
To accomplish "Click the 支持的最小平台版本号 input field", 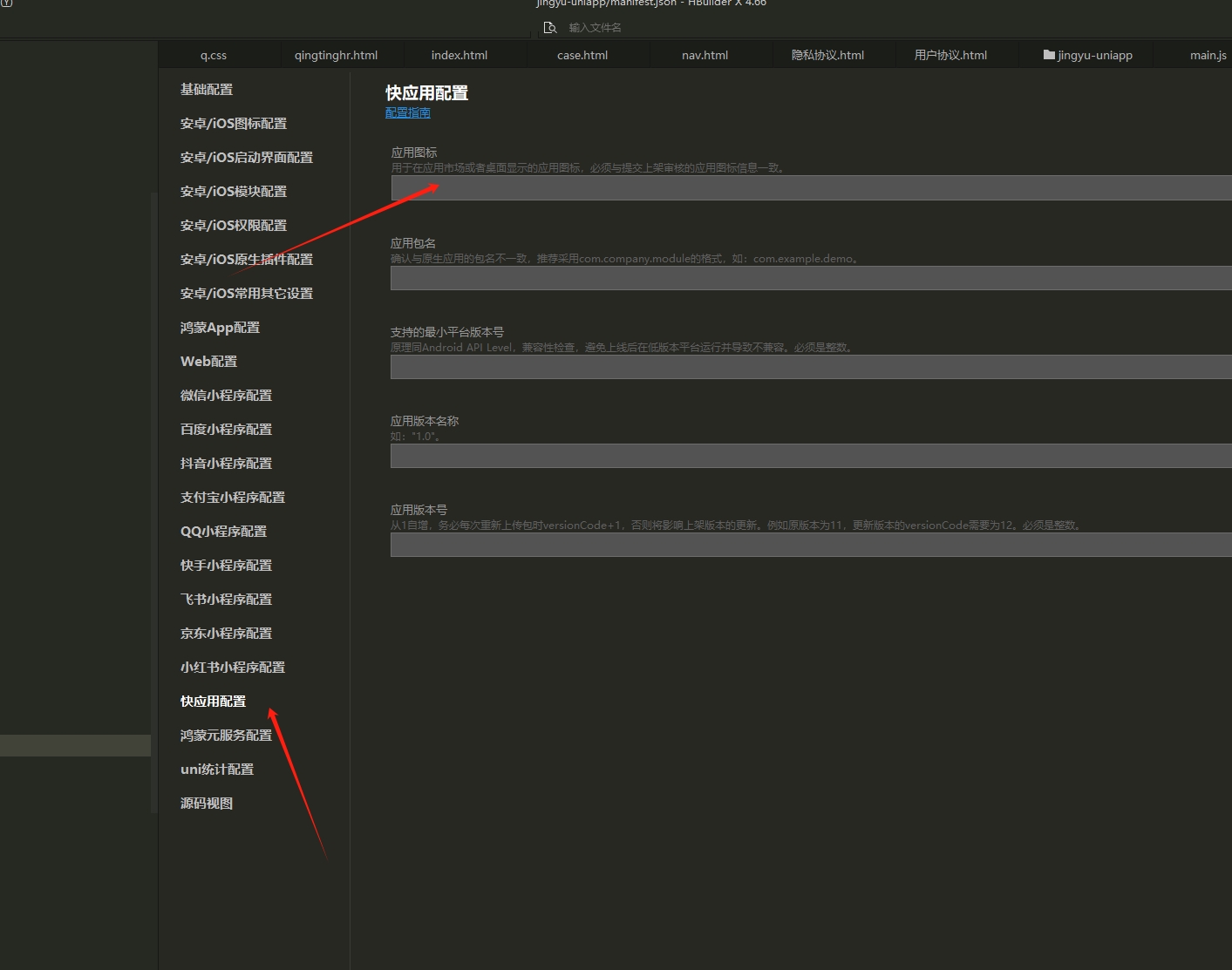I will point(811,367).
